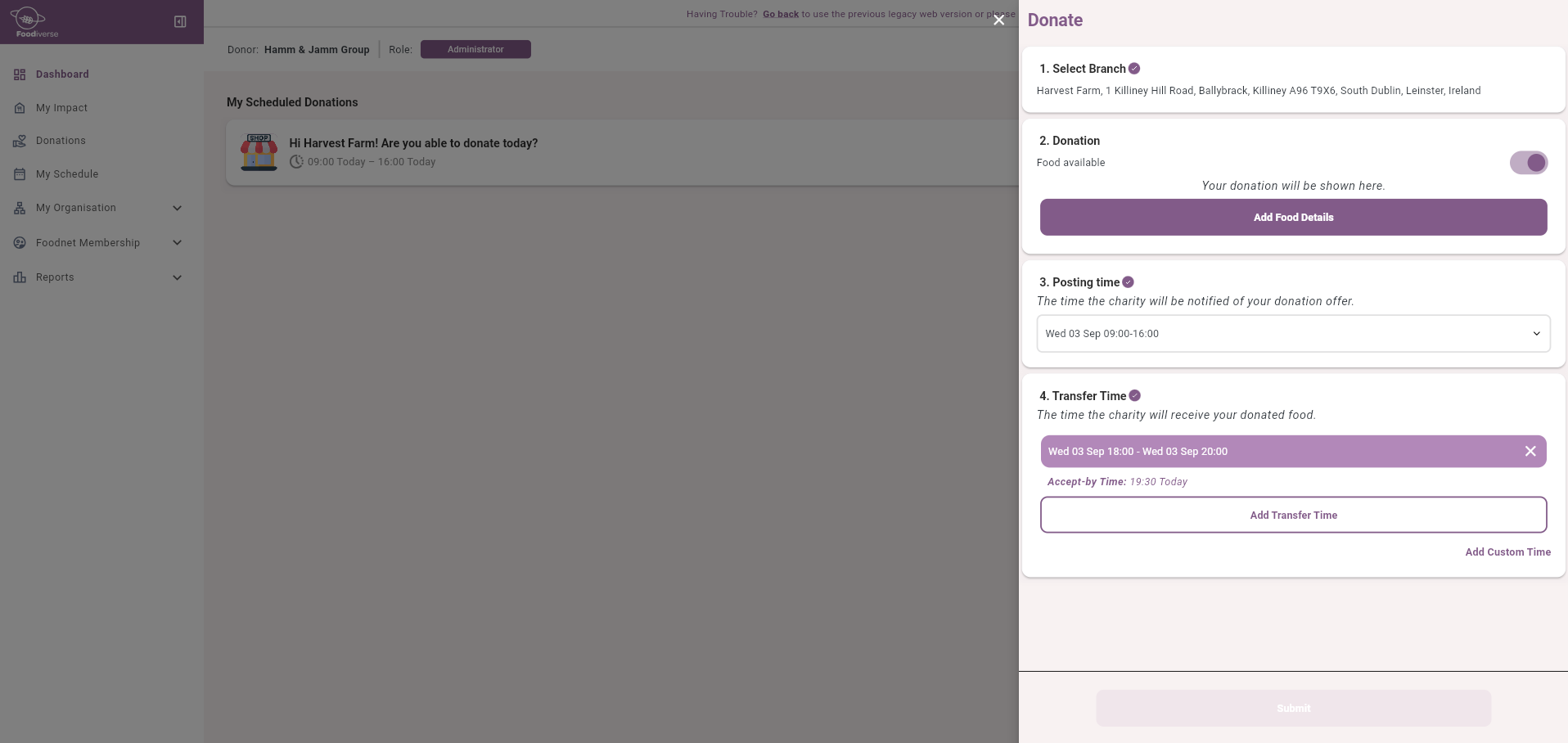
Task: Click the Dashboard grid icon
Action: (x=20, y=74)
